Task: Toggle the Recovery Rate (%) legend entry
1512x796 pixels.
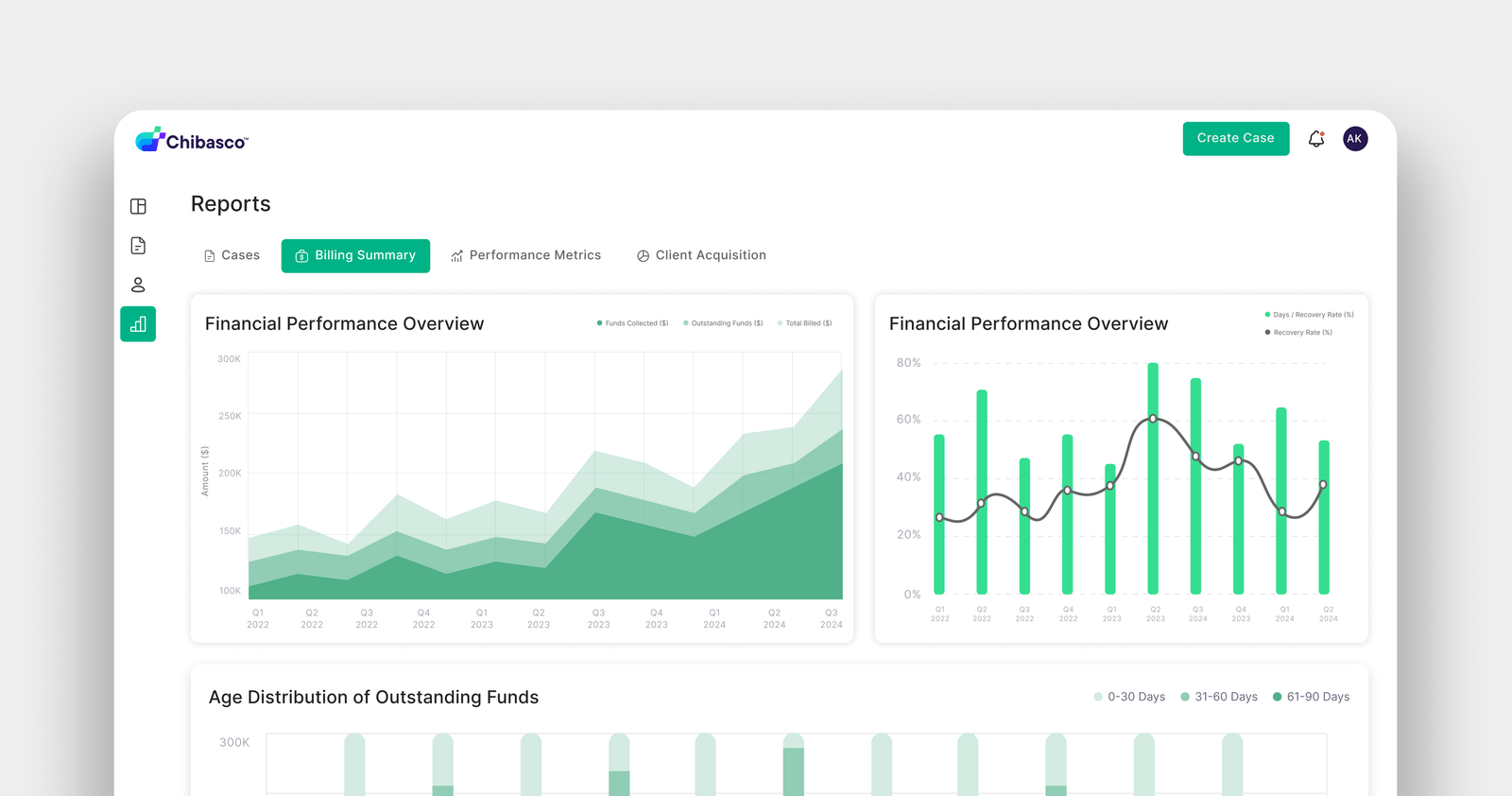Action: pos(1298,333)
